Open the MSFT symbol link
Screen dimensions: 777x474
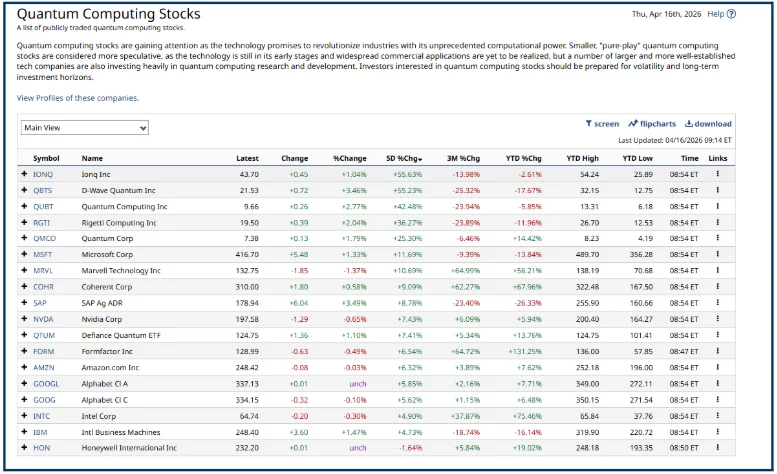(42, 255)
